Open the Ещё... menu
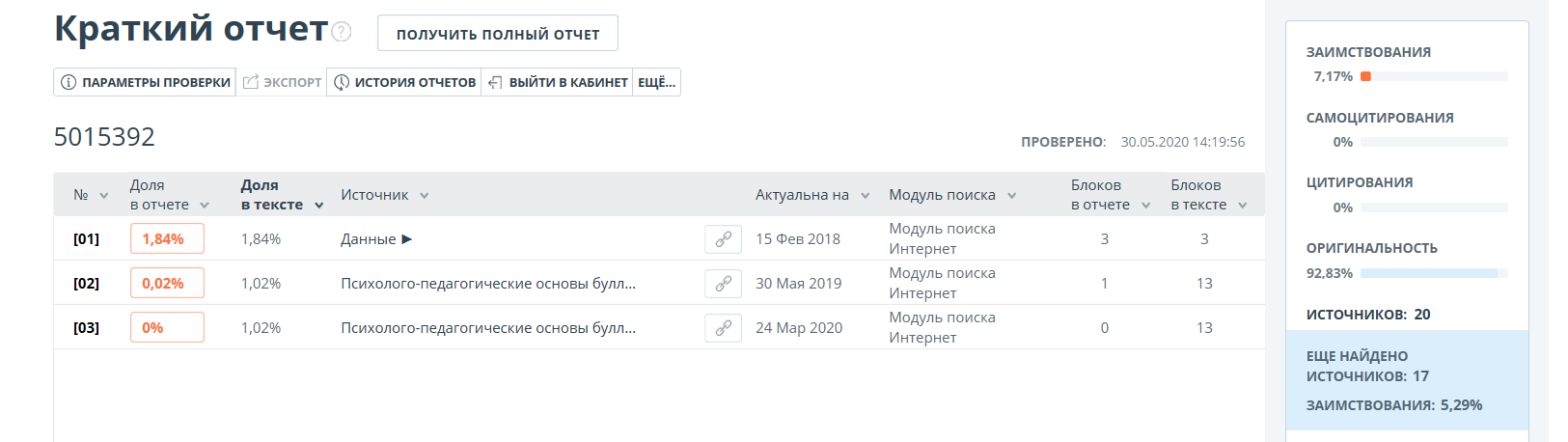The width and height of the screenshot is (1568, 442). pos(656,83)
